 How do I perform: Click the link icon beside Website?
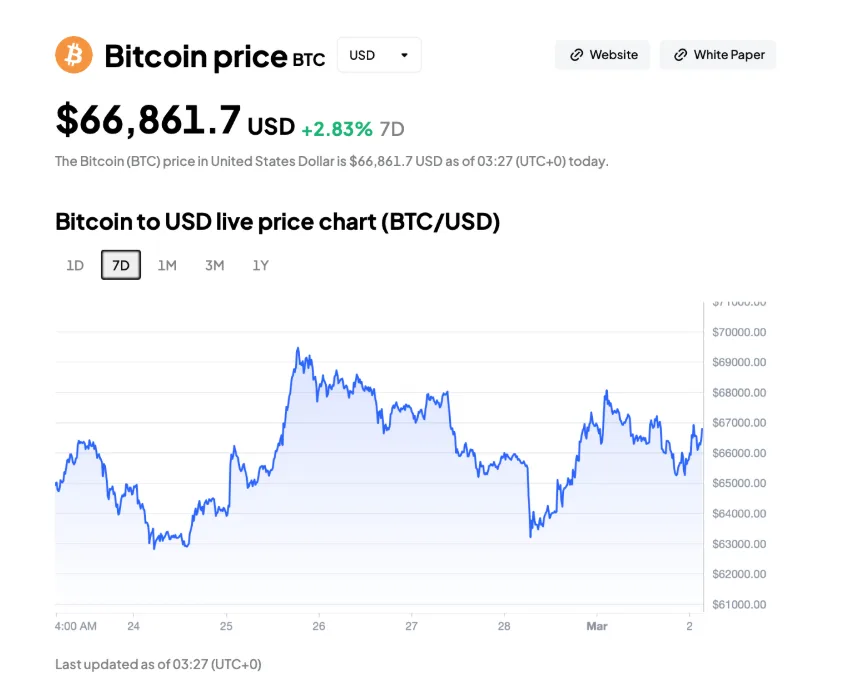[x=576, y=55]
